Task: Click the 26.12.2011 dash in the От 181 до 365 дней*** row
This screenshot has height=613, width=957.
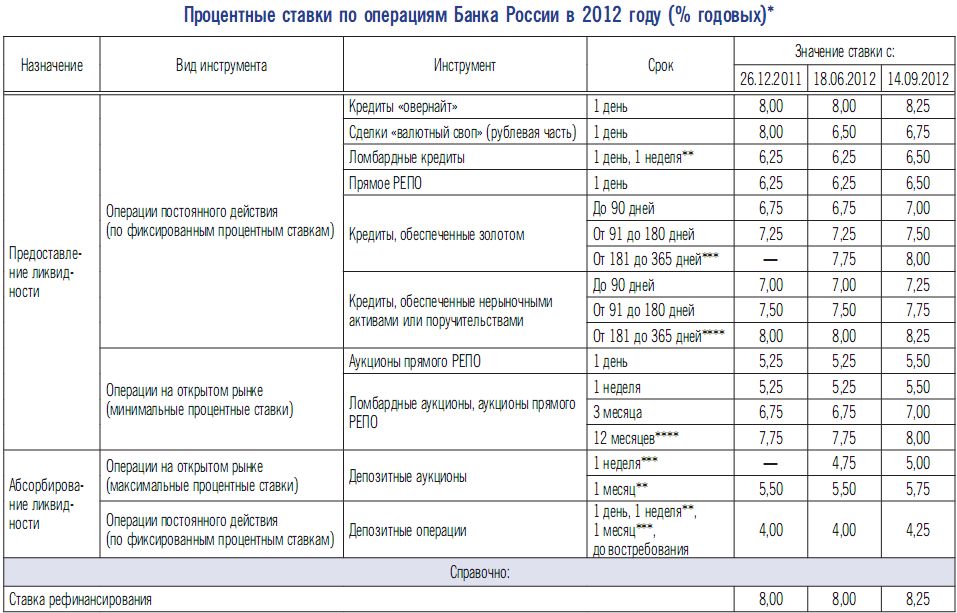Action: 770,259
